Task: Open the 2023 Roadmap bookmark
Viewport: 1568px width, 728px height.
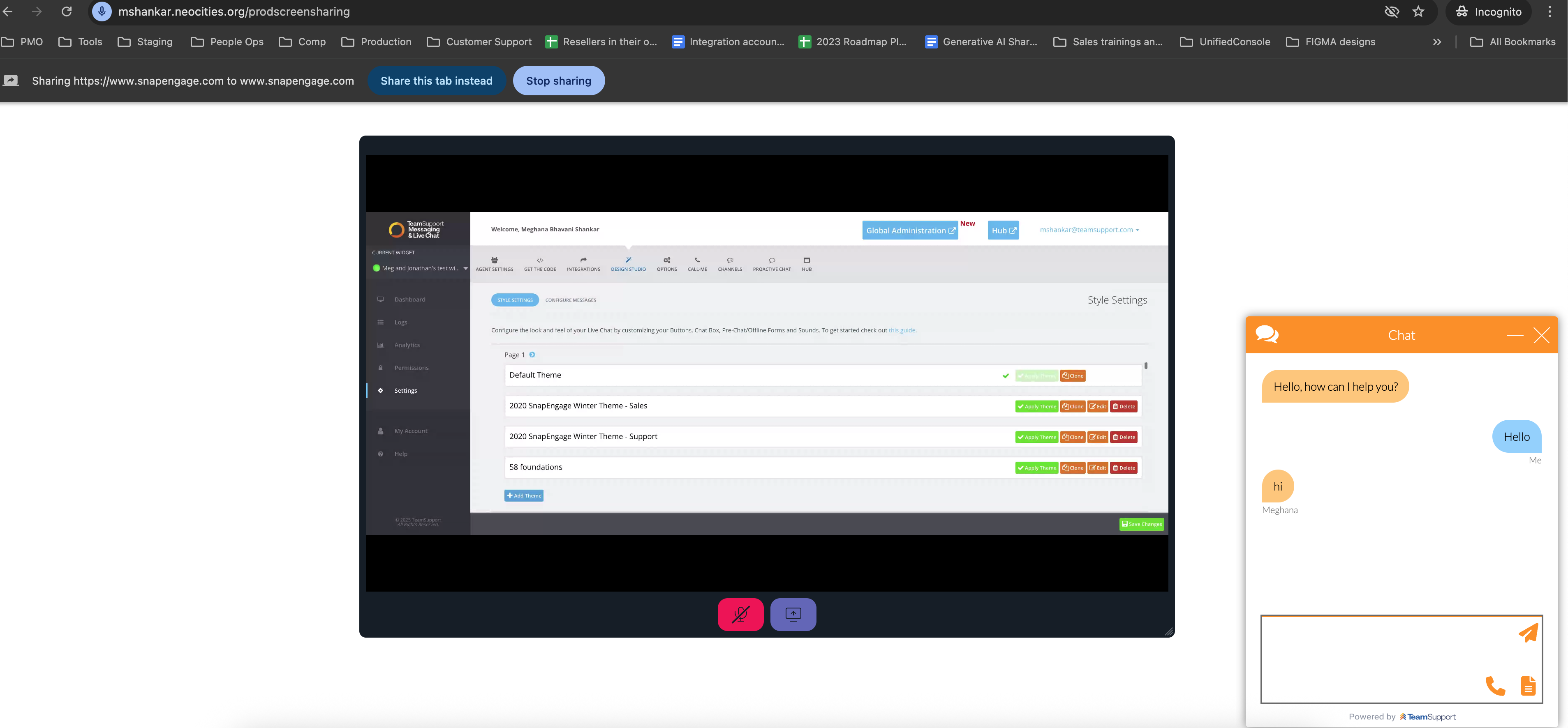Action: [x=852, y=42]
